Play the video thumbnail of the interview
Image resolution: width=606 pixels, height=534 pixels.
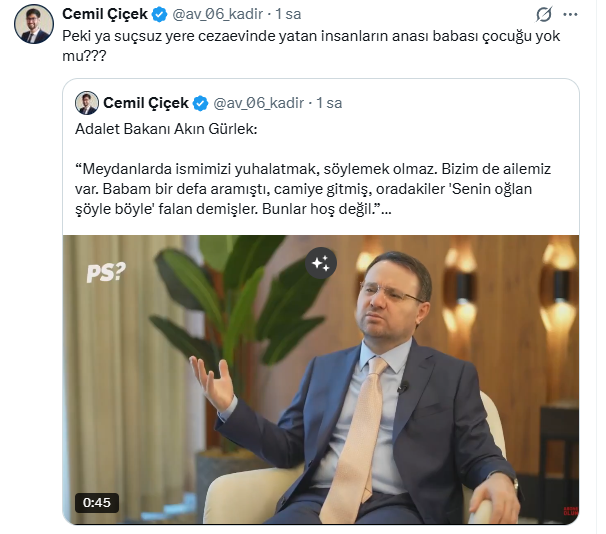(x=321, y=380)
